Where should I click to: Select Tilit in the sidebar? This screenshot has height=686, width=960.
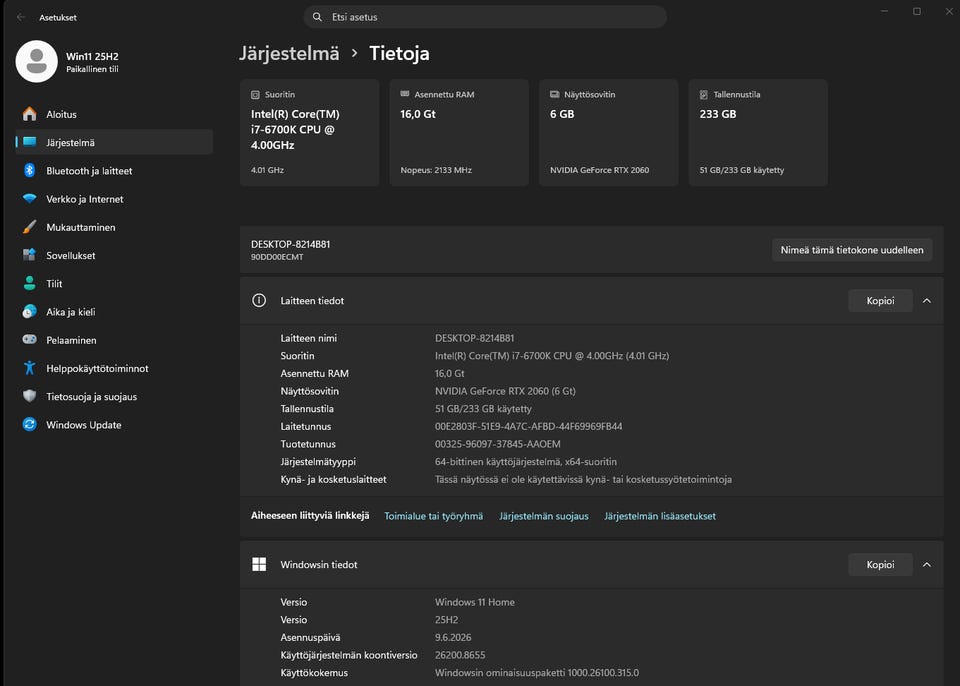click(114, 283)
